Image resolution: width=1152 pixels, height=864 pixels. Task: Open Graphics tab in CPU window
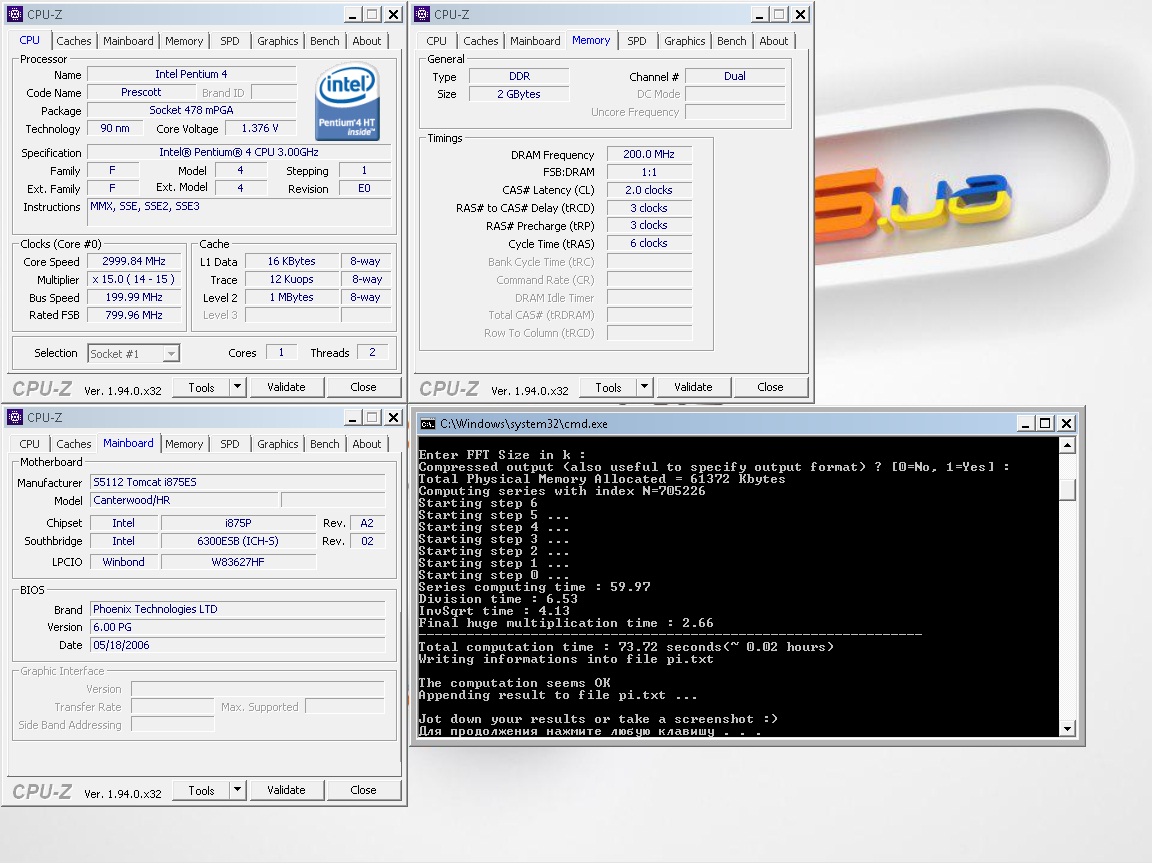pyautogui.click(x=278, y=41)
